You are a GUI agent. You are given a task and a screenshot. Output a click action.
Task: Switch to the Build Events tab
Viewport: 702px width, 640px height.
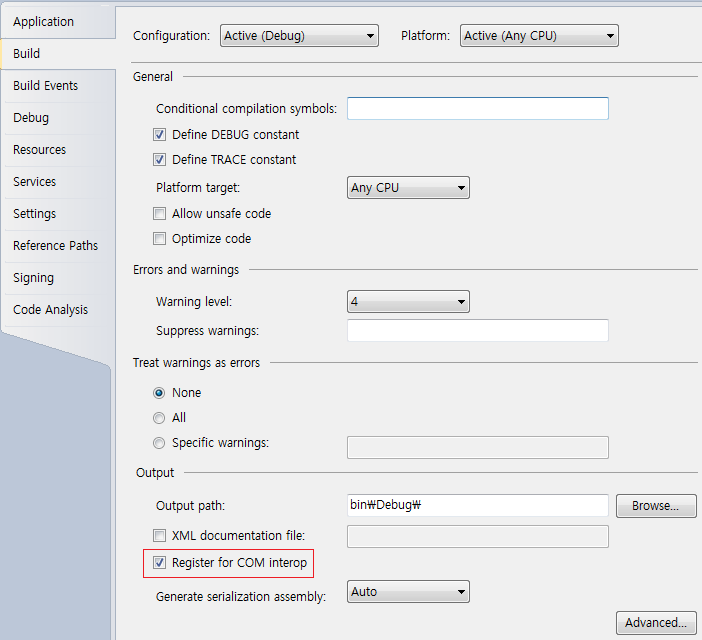(x=58, y=85)
